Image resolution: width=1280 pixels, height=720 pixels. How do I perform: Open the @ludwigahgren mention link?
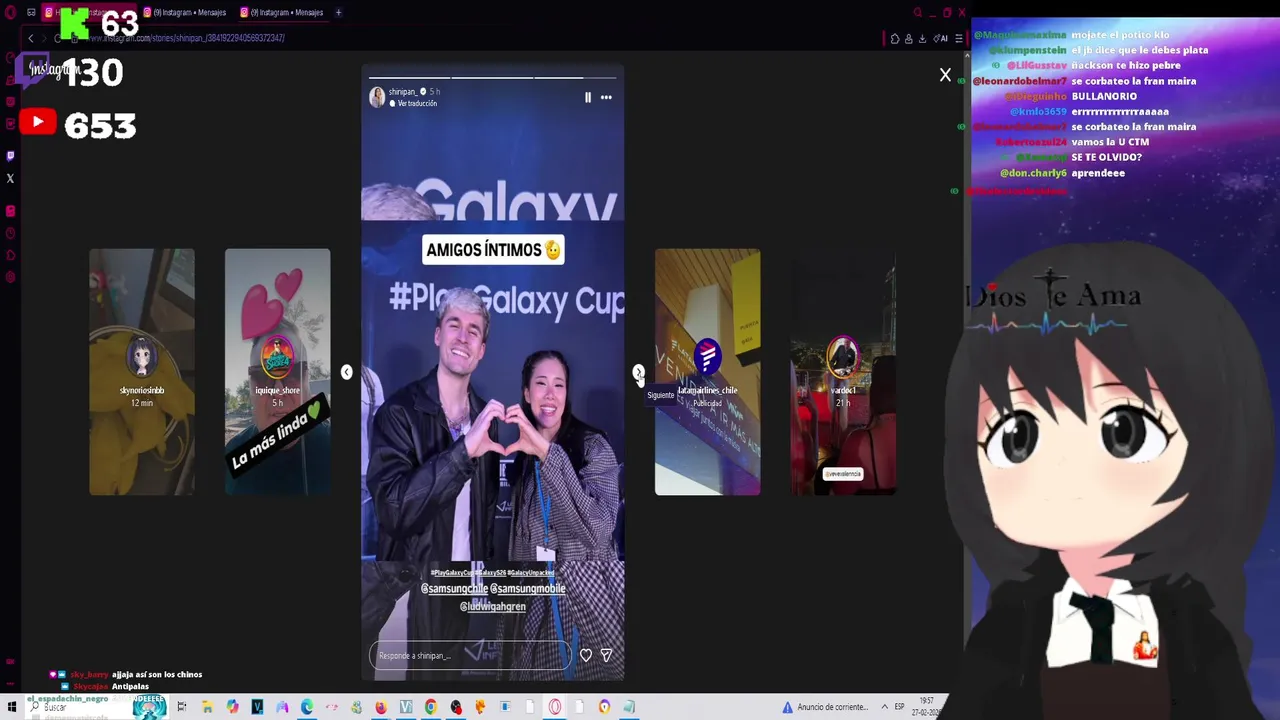(x=492, y=606)
